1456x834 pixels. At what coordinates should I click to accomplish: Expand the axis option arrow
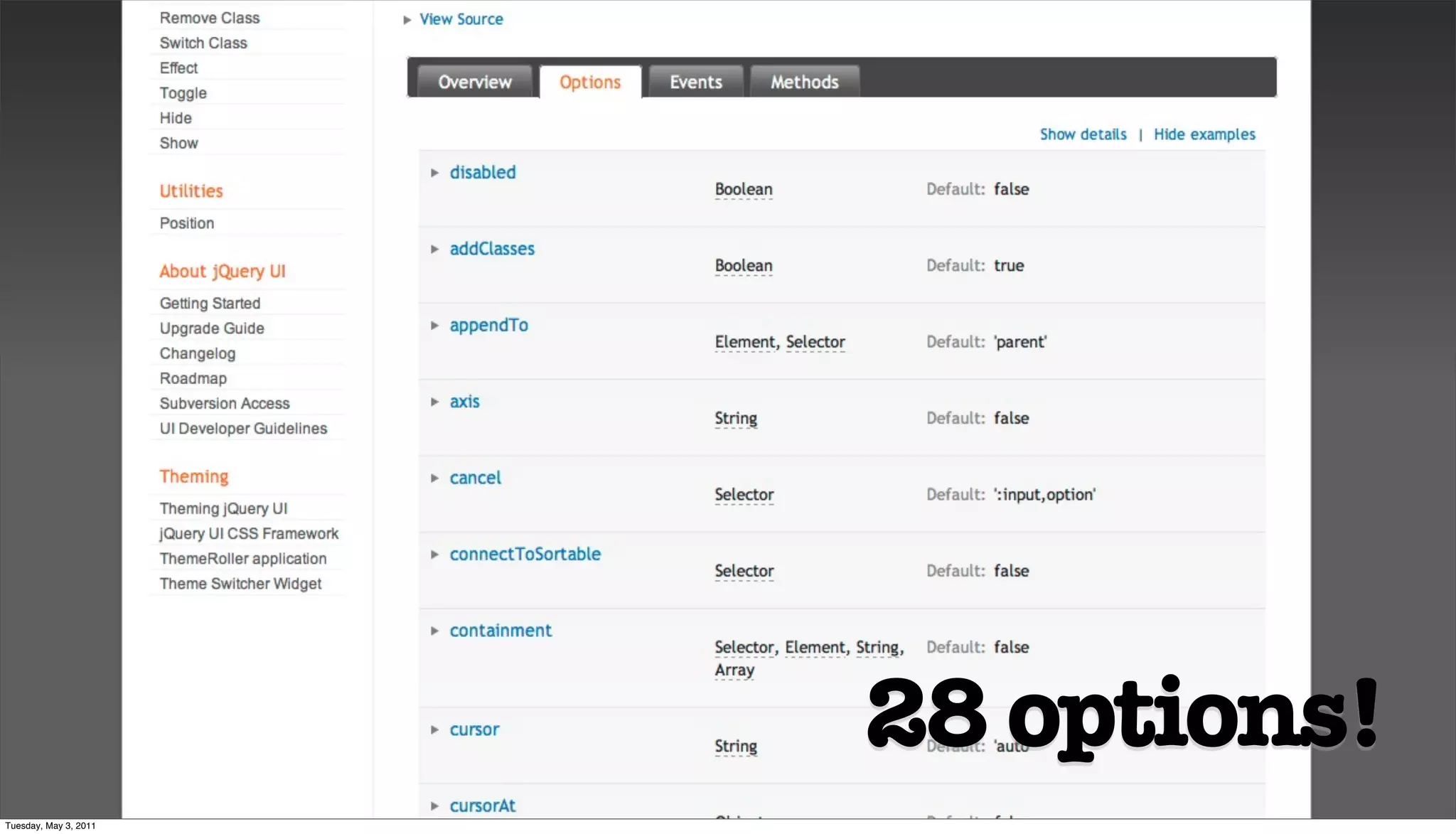click(x=434, y=402)
